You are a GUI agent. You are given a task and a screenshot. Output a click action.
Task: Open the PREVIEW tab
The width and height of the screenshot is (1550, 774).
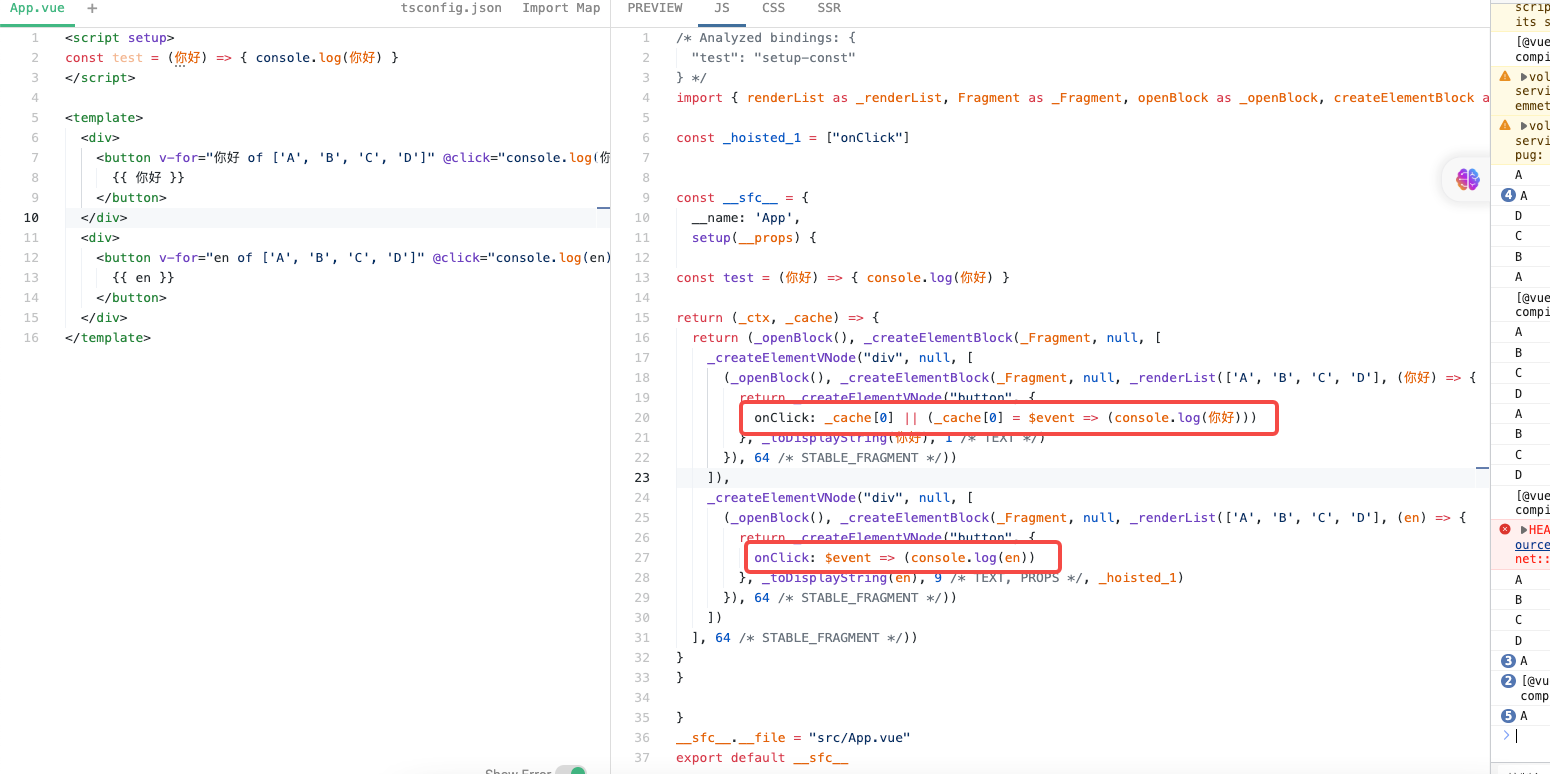click(x=655, y=8)
